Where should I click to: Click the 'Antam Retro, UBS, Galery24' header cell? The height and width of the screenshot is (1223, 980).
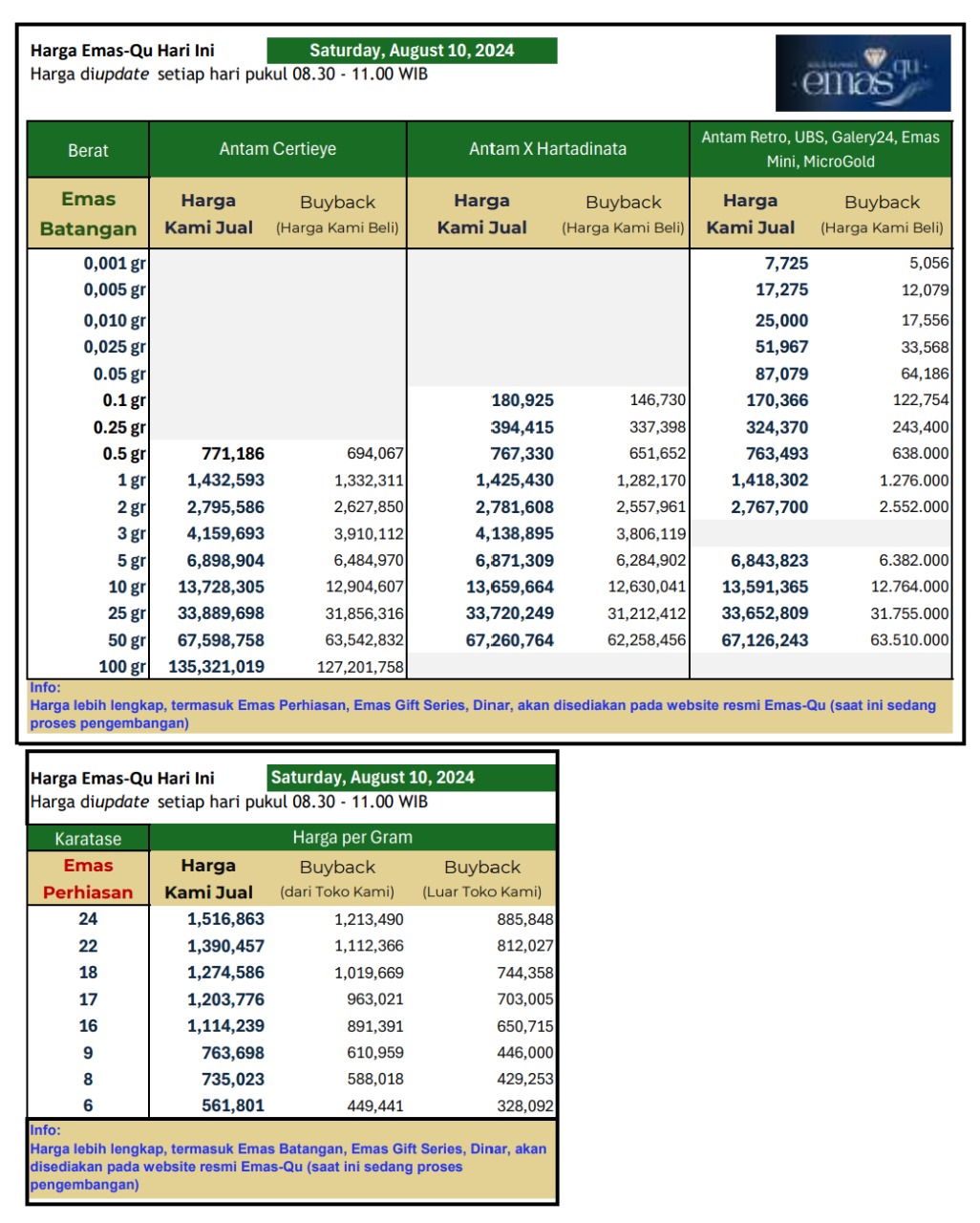tap(820, 149)
